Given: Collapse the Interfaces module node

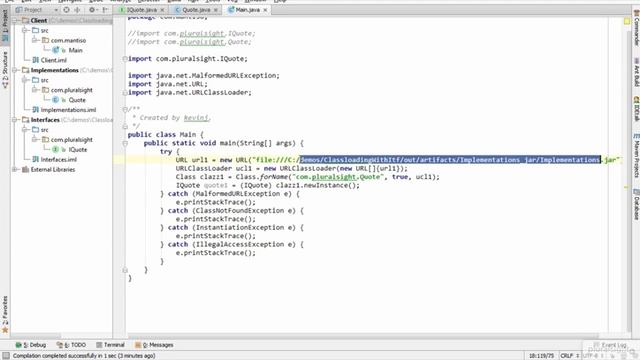Looking at the screenshot, I should pyautogui.click(x=15, y=120).
